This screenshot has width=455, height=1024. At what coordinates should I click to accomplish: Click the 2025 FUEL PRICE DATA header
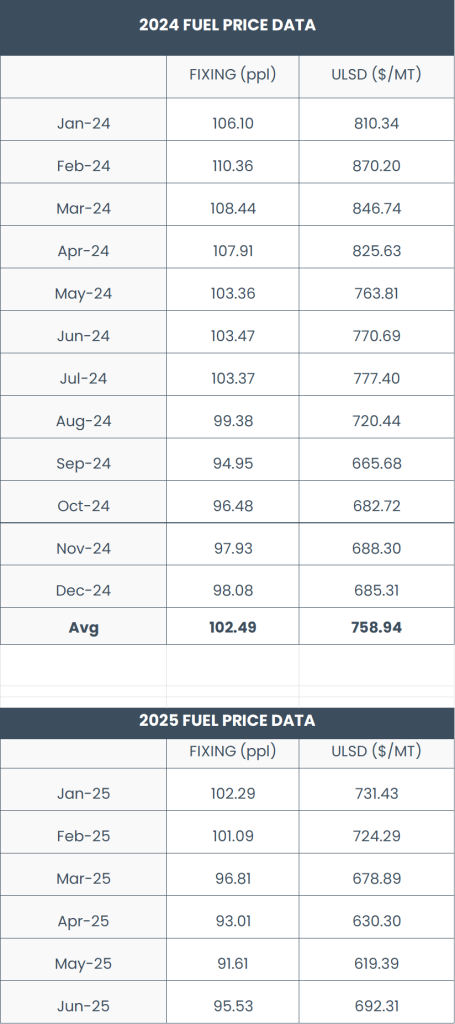coord(227,720)
